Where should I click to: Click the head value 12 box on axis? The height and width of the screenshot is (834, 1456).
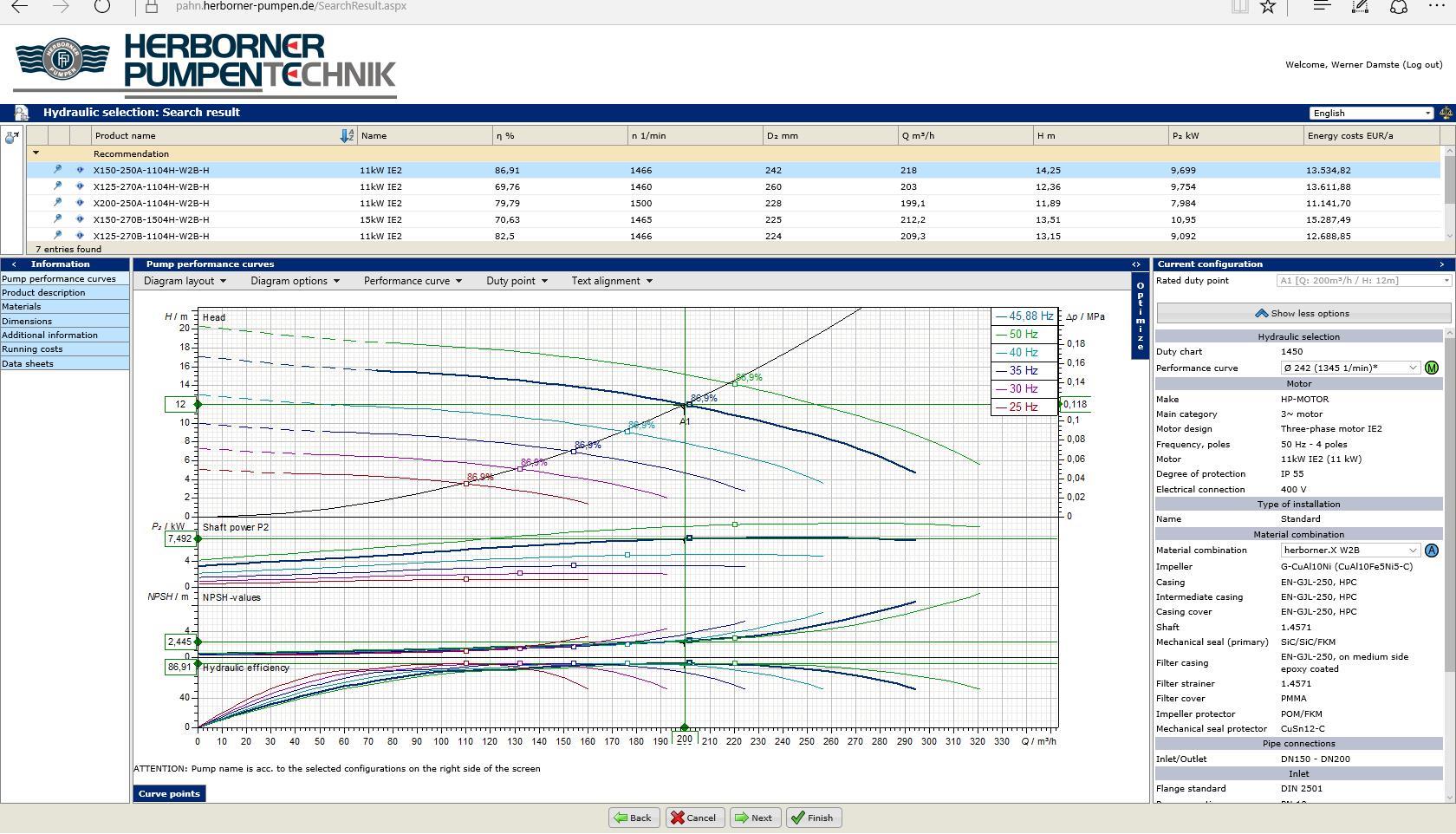180,405
